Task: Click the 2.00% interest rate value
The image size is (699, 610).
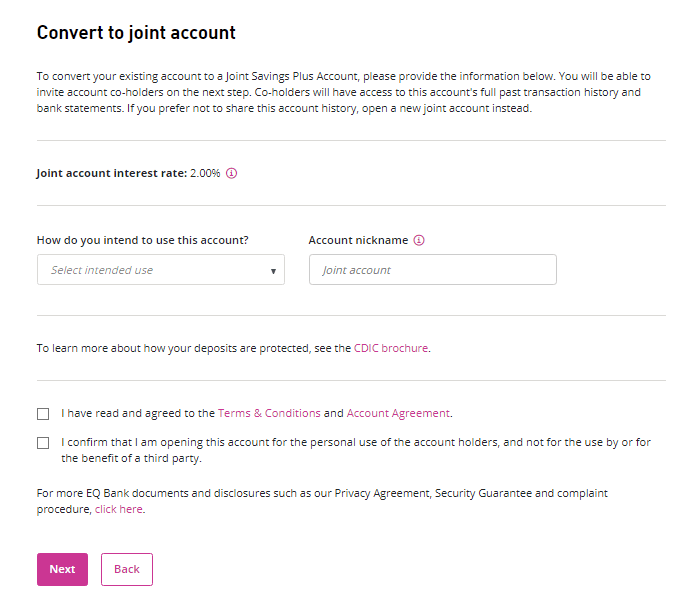Action: click(205, 173)
